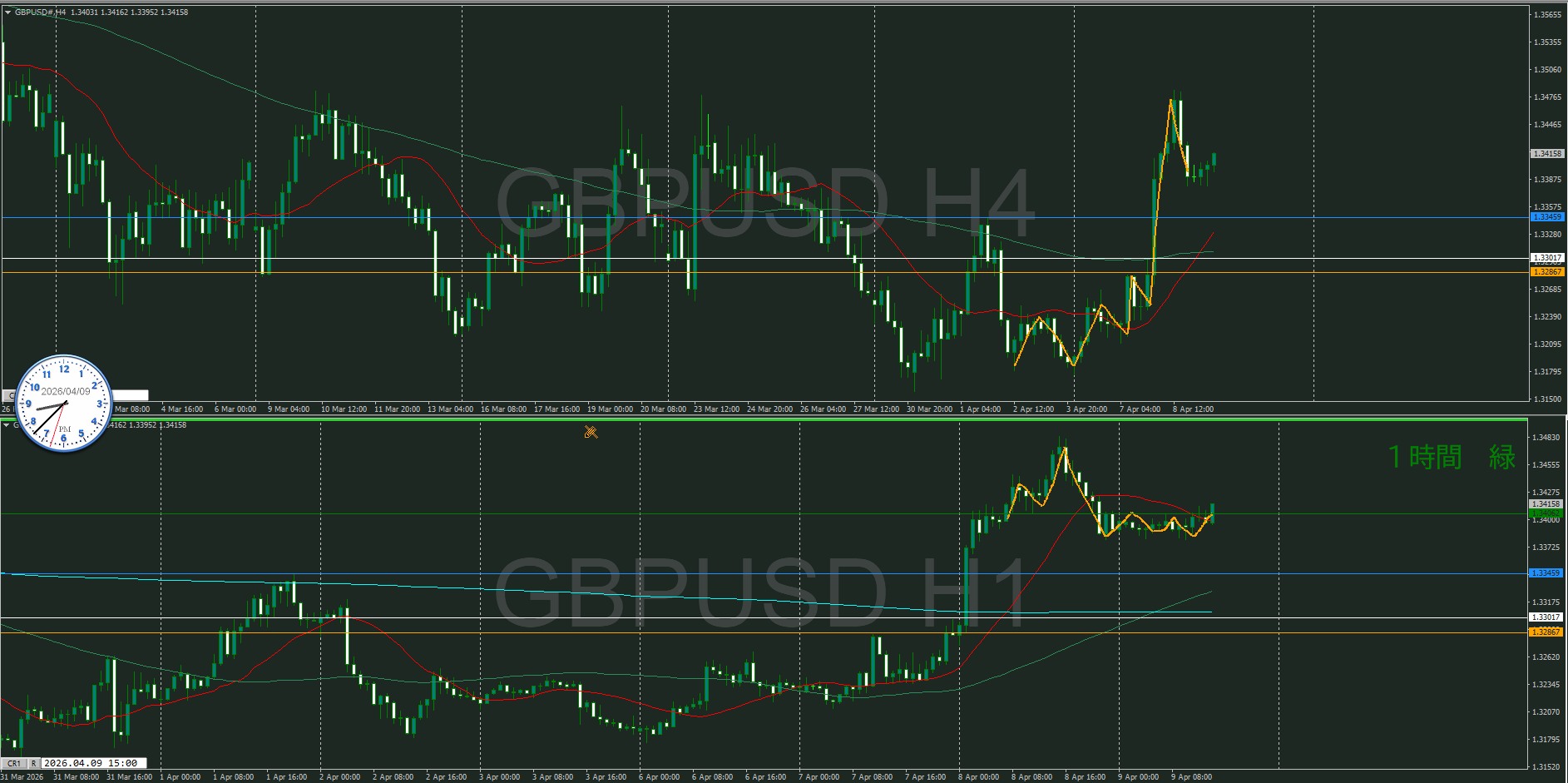Expand the H4 chart title dropdown triangle
Image resolution: width=1568 pixels, height=783 pixels.
[7, 12]
